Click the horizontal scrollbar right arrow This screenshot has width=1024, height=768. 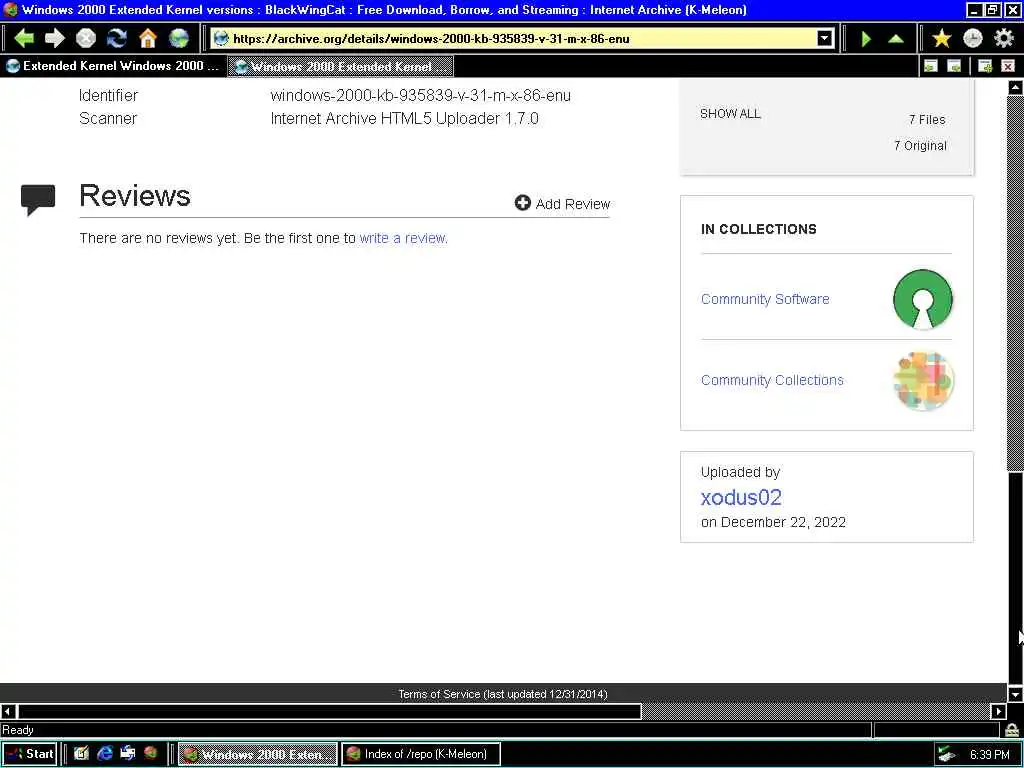pyautogui.click(x=999, y=711)
